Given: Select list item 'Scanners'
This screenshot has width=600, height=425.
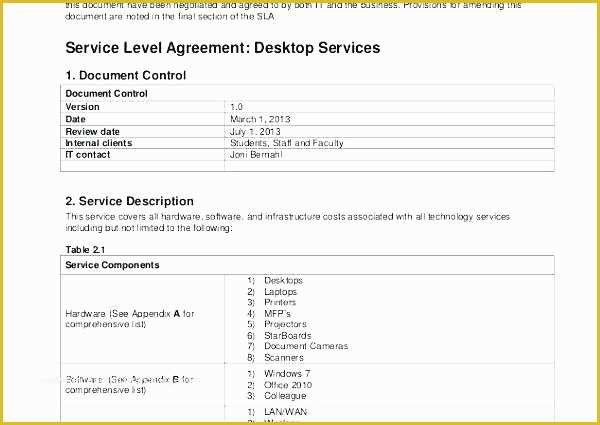Looking at the screenshot, I should point(284,358).
